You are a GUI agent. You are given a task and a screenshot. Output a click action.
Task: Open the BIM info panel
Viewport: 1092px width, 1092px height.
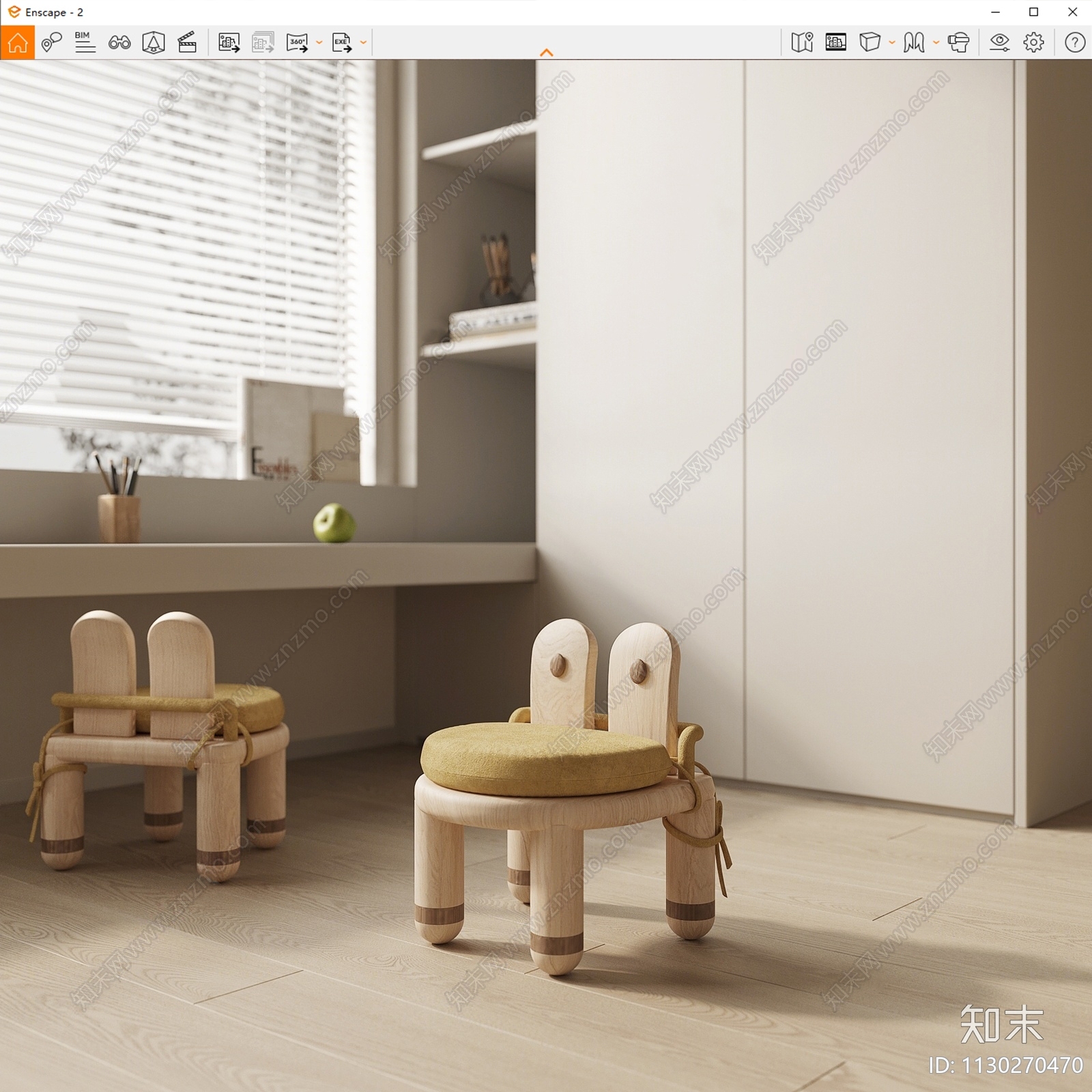(85, 42)
